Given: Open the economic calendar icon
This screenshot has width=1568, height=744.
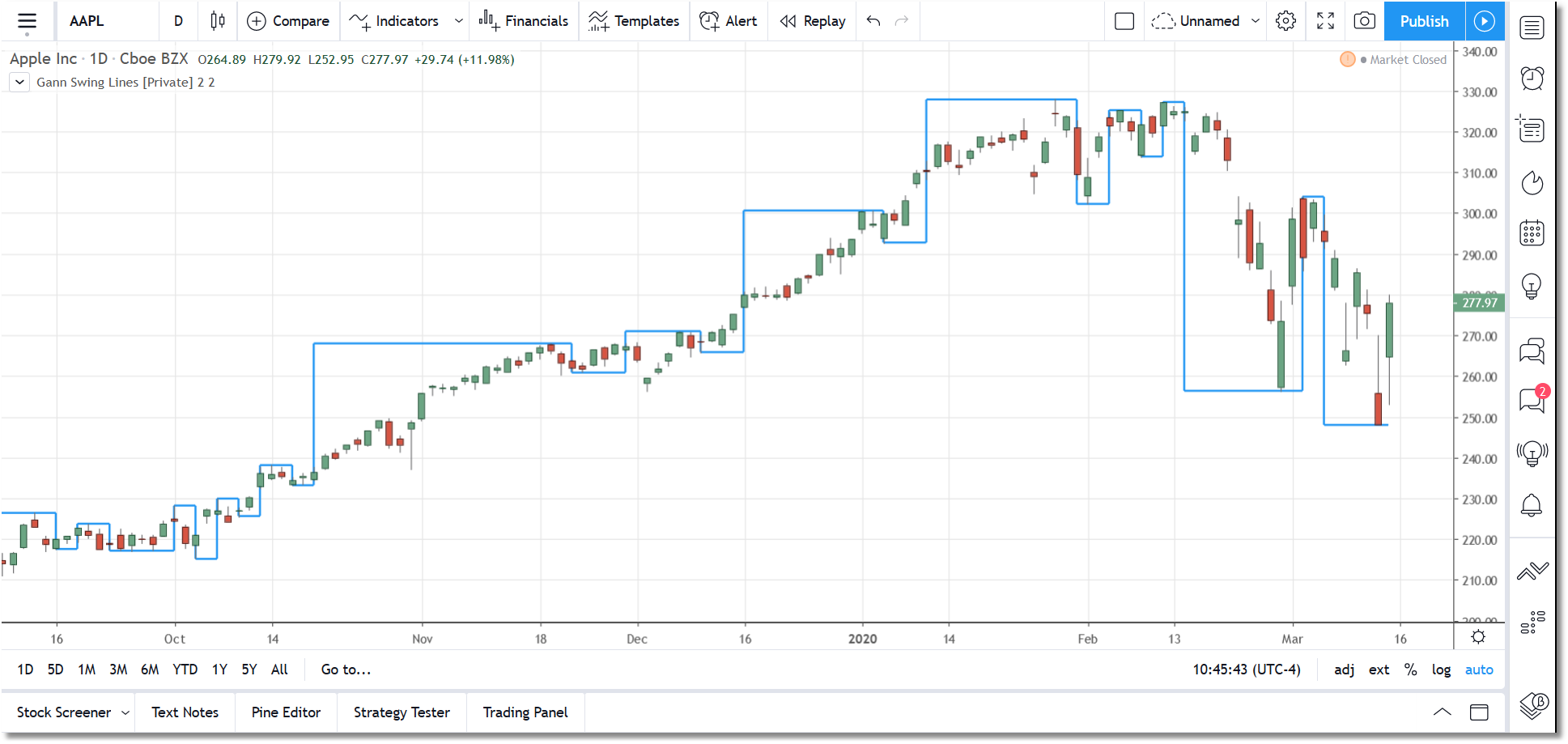Looking at the screenshot, I should (1532, 233).
